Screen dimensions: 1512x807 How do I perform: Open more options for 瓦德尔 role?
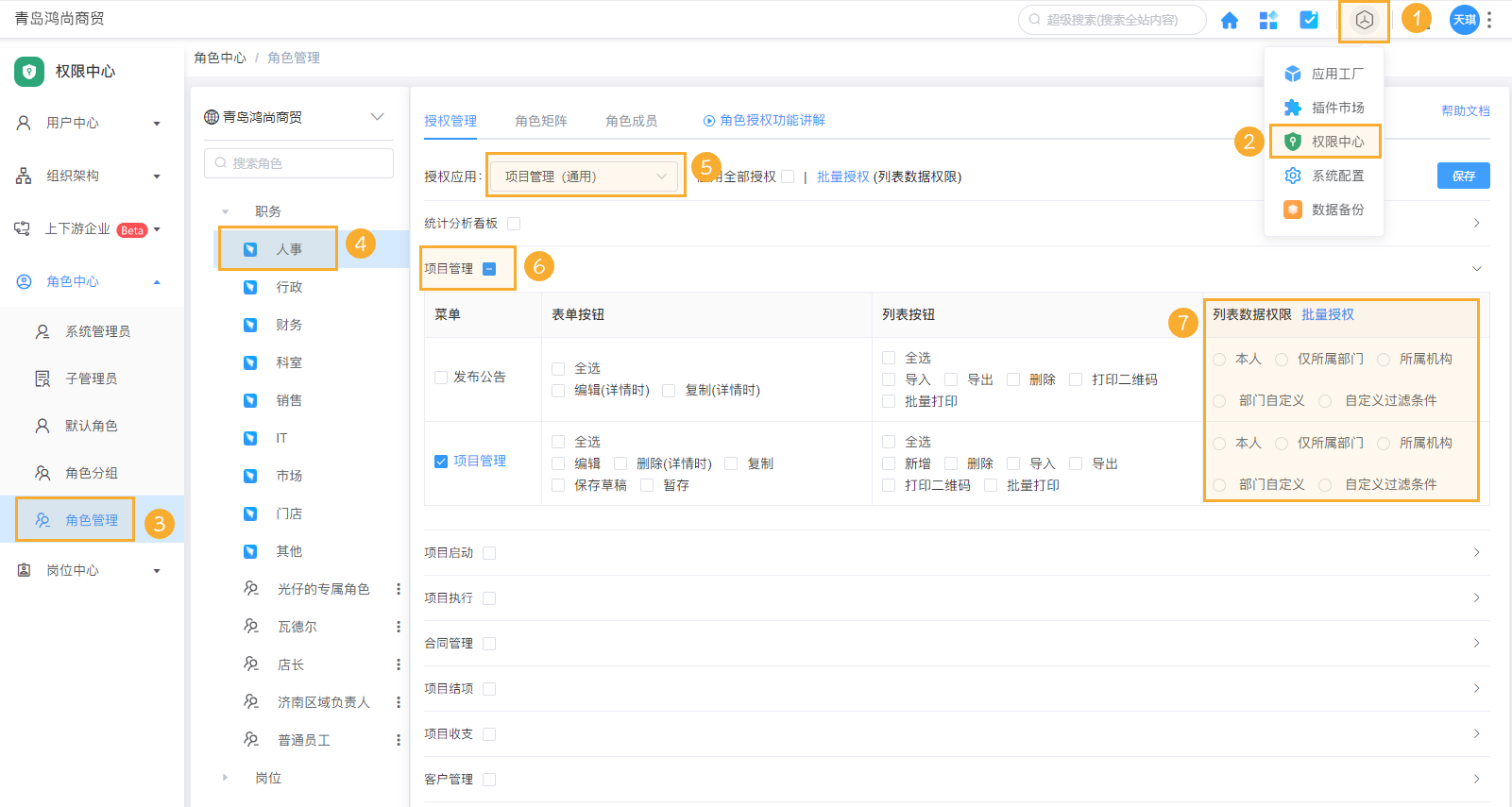(x=398, y=627)
